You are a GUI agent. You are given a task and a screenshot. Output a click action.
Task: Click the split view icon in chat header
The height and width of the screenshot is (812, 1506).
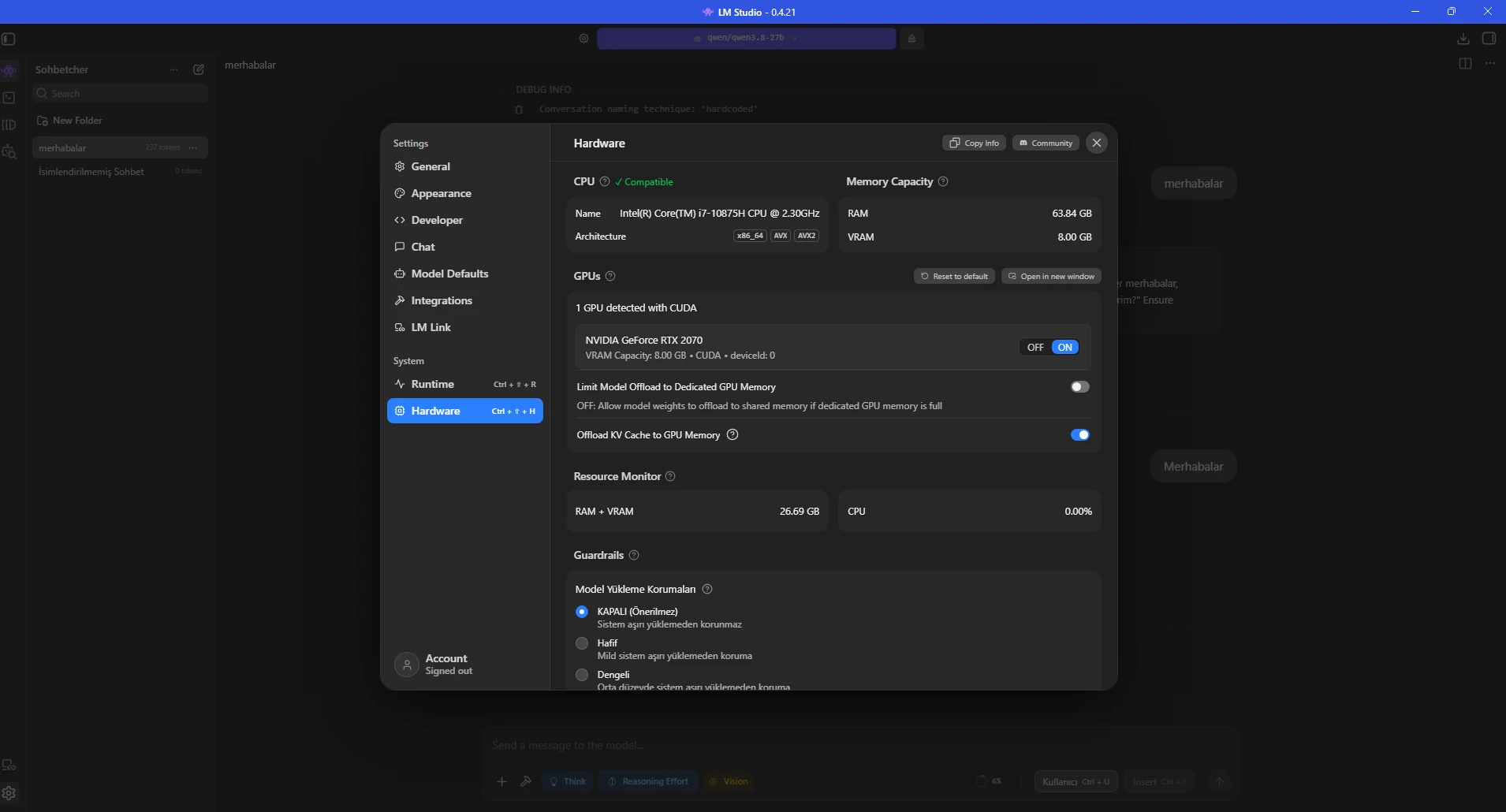pos(1465,64)
